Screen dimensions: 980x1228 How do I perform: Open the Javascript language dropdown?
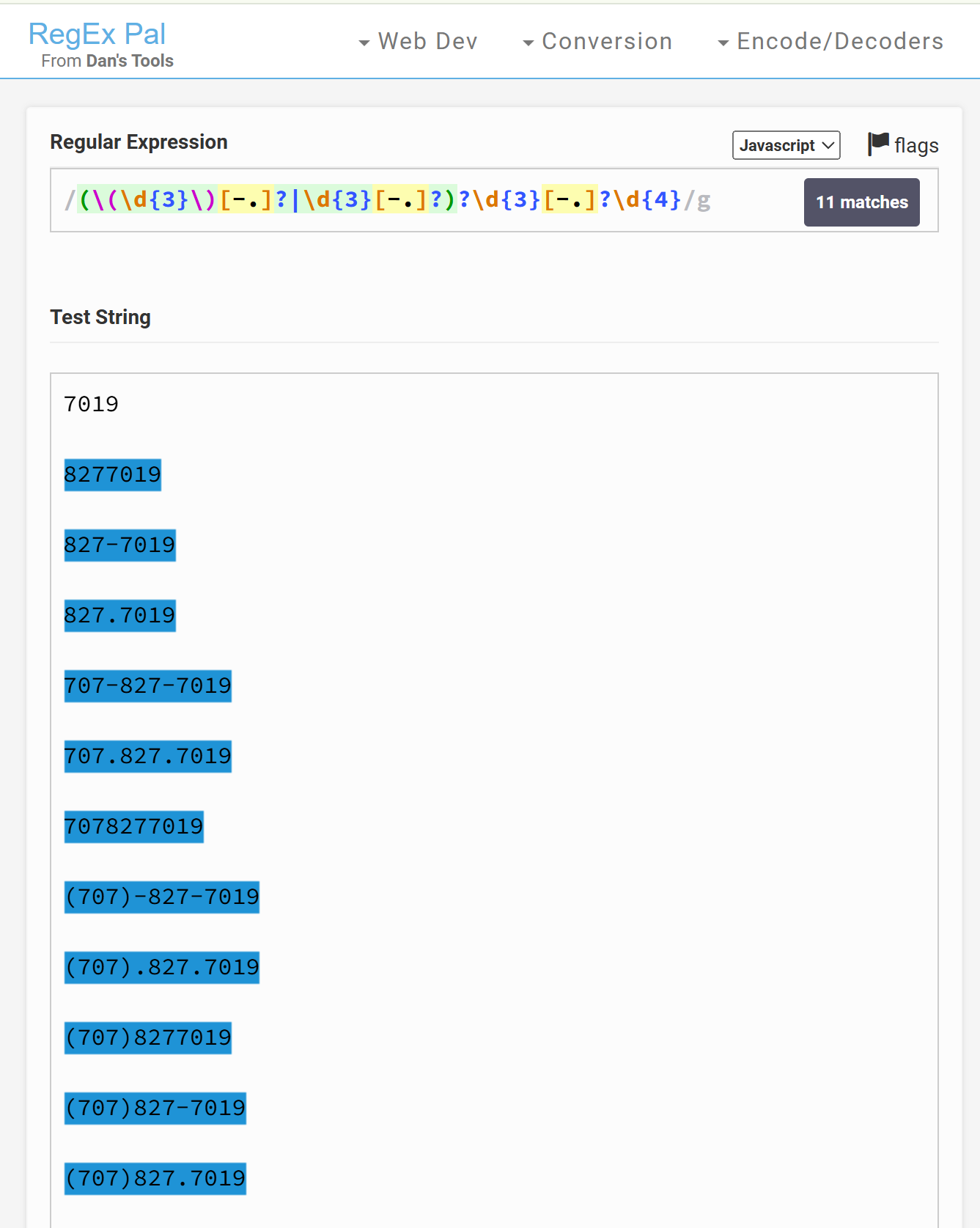pyautogui.click(x=786, y=145)
